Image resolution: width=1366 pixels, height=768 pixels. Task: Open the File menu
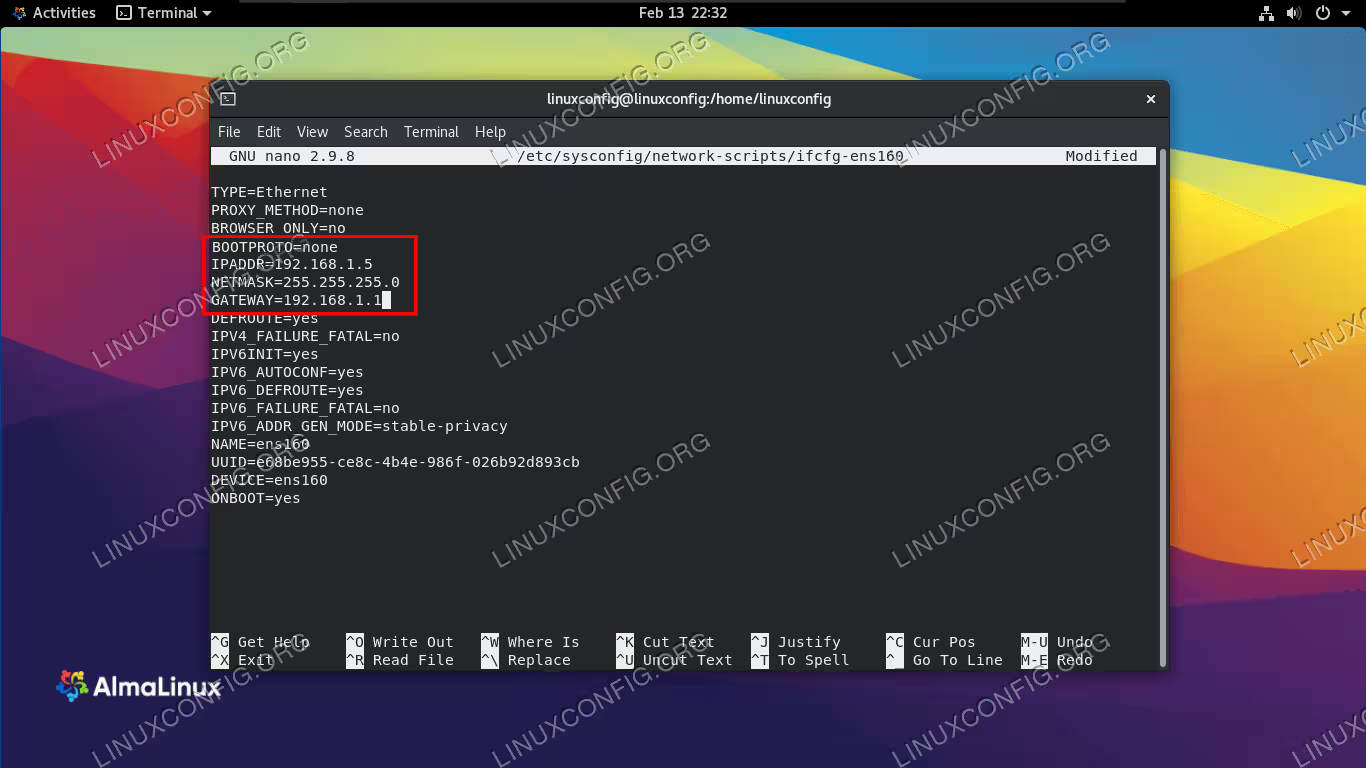(x=229, y=132)
